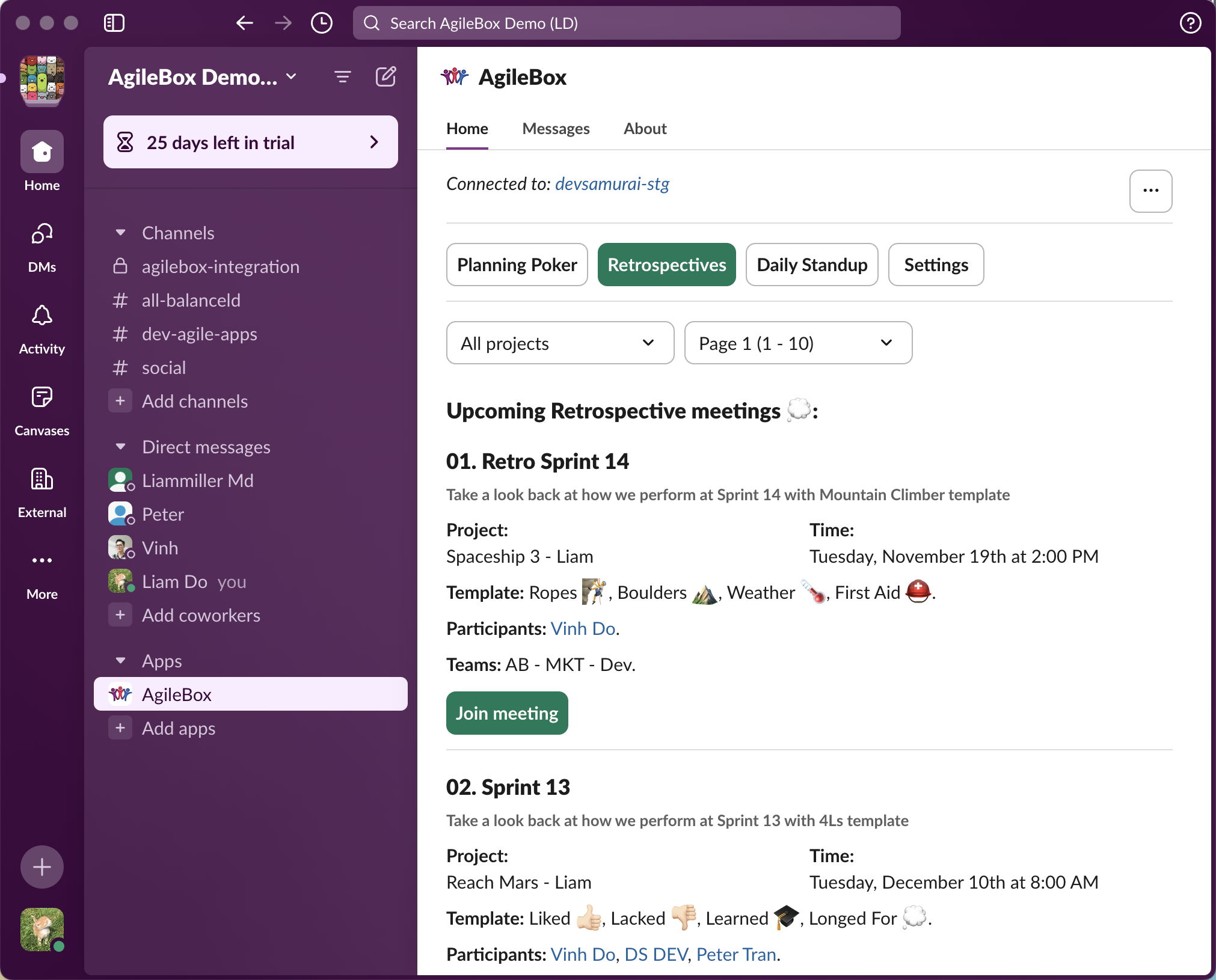Click the Join meeting button
Screen dimensions: 1216x980
click(506, 713)
